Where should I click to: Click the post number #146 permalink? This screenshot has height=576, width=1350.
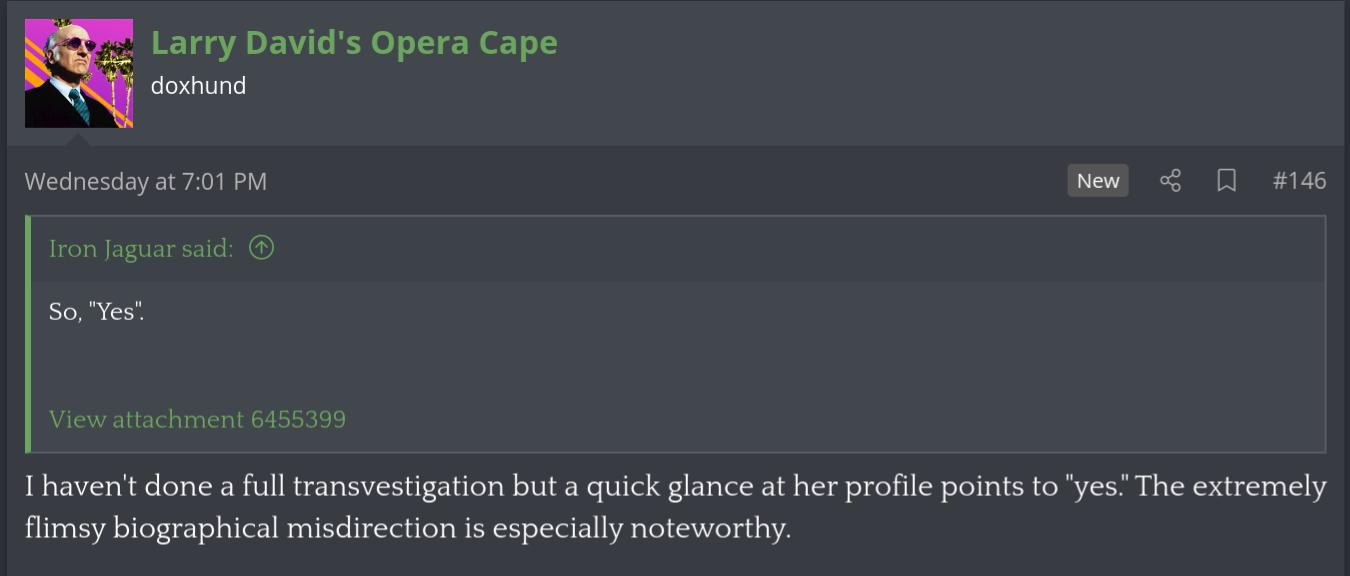point(1299,181)
